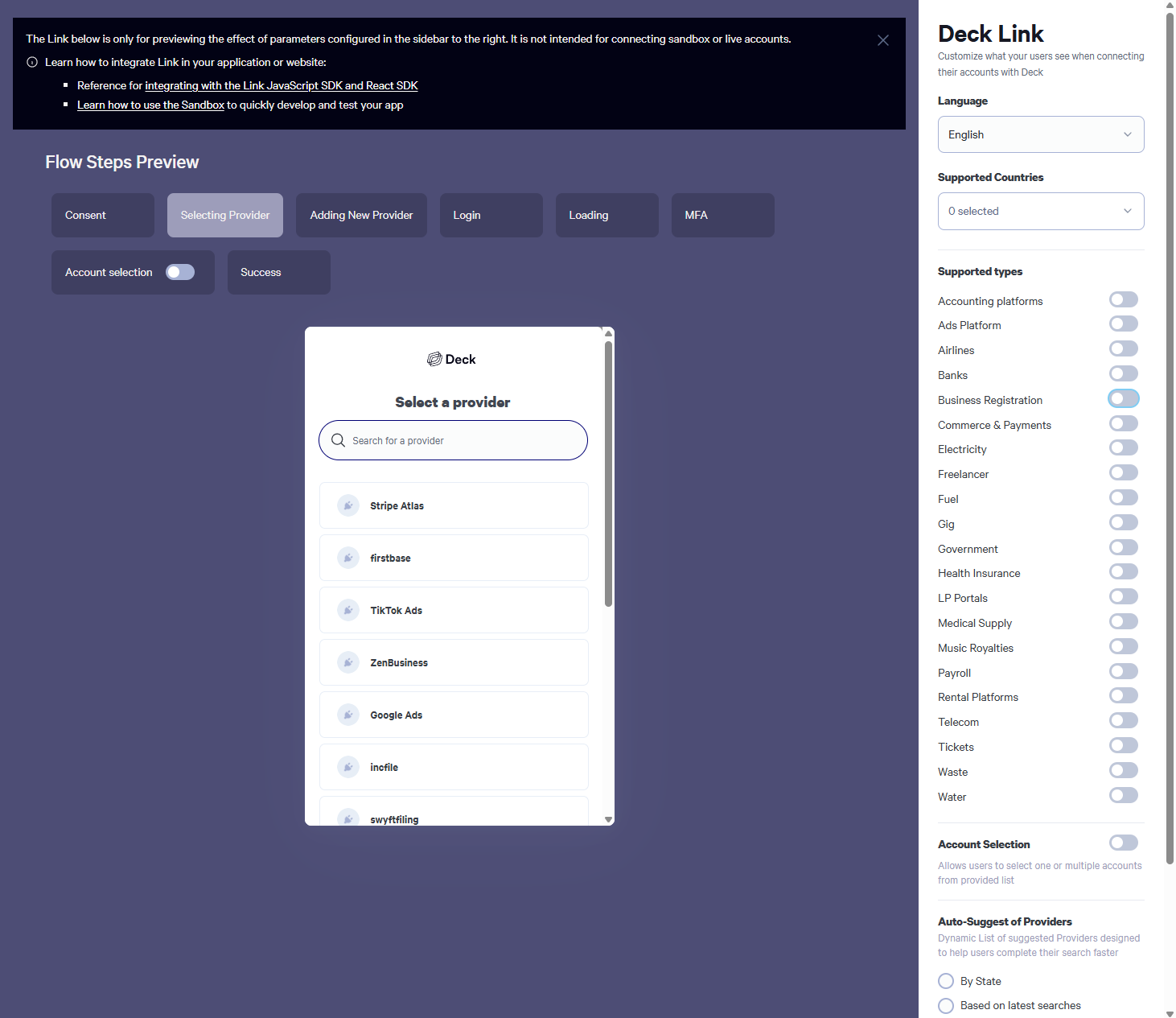Image resolution: width=1176 pixels, height=1018 pixels.
Task: Click the page vertical scrollbar thumb
Action: point(1170,439)
